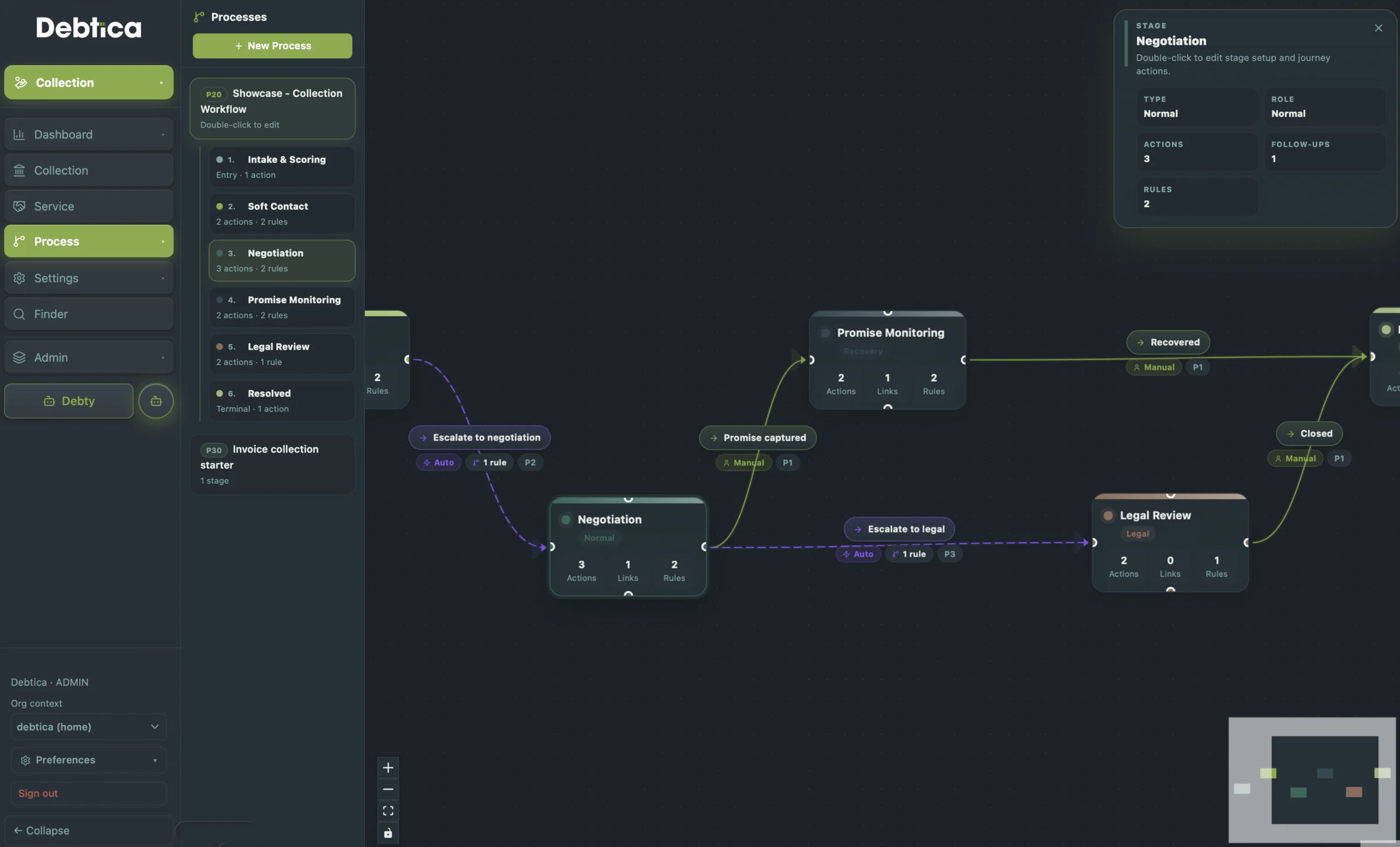
Task: Open the Collection bank-icon menu item
Action: (x=89, y=170)
